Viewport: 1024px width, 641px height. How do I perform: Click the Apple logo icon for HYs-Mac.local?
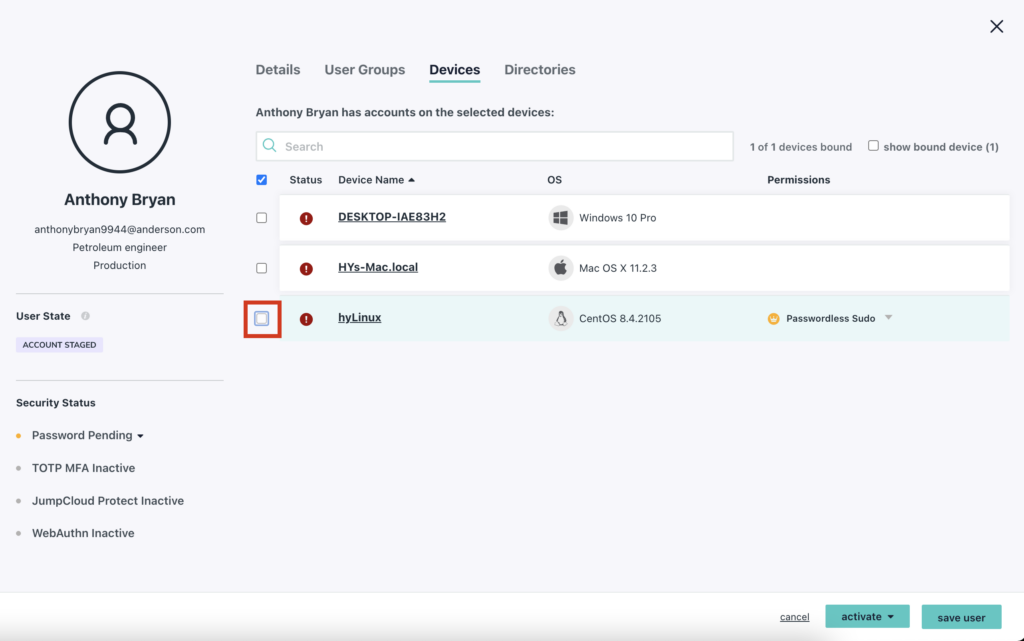(560, 268)
